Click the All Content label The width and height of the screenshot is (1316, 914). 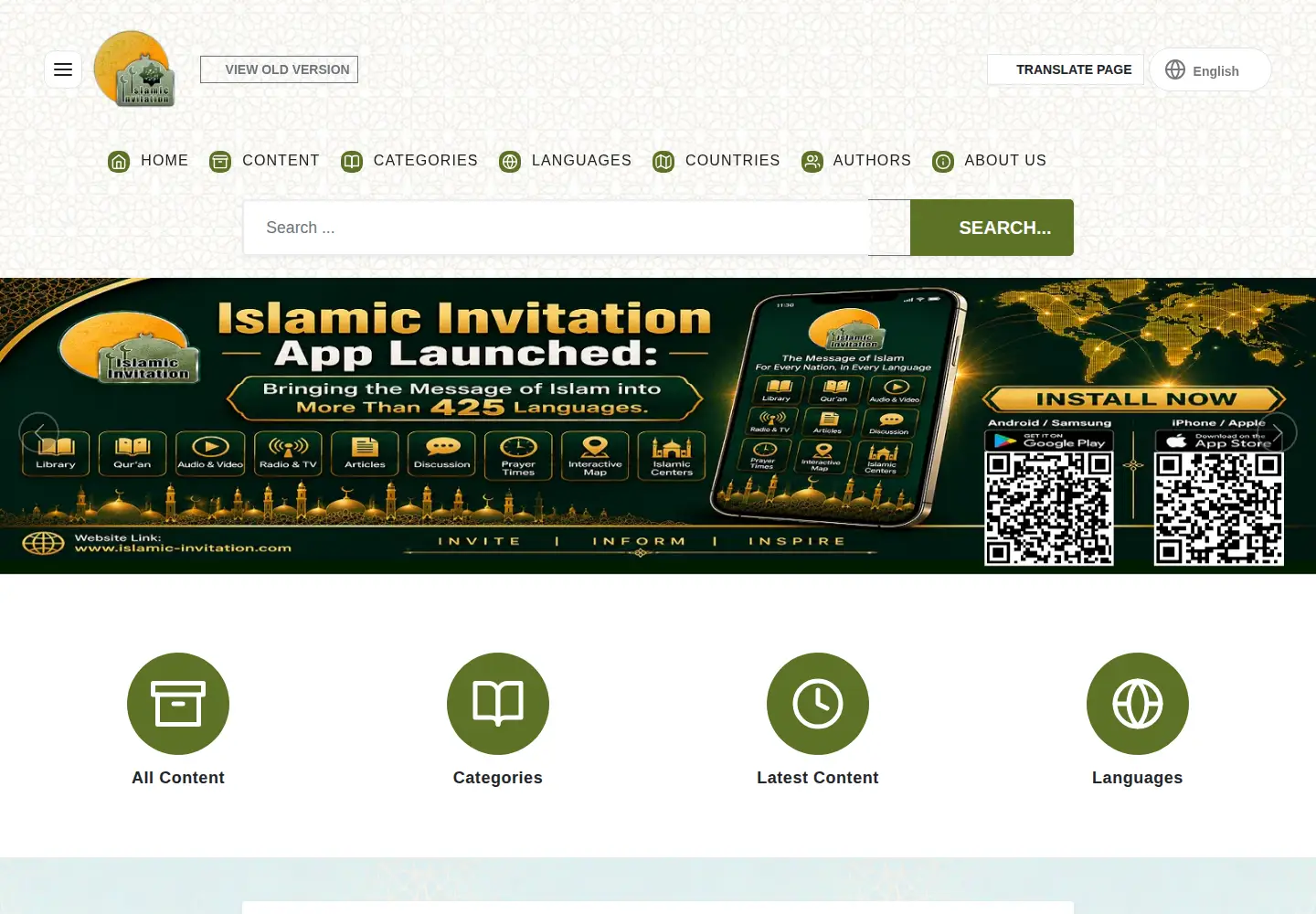coord(178,778)
